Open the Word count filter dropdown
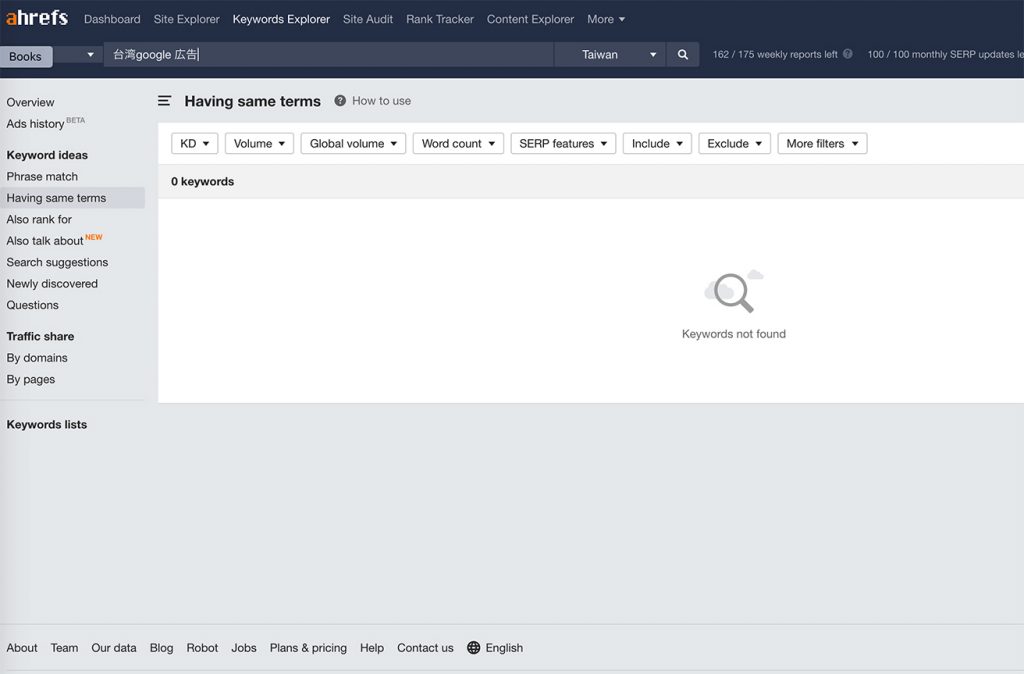This screenshot has height=674, width=1024. 458,144
